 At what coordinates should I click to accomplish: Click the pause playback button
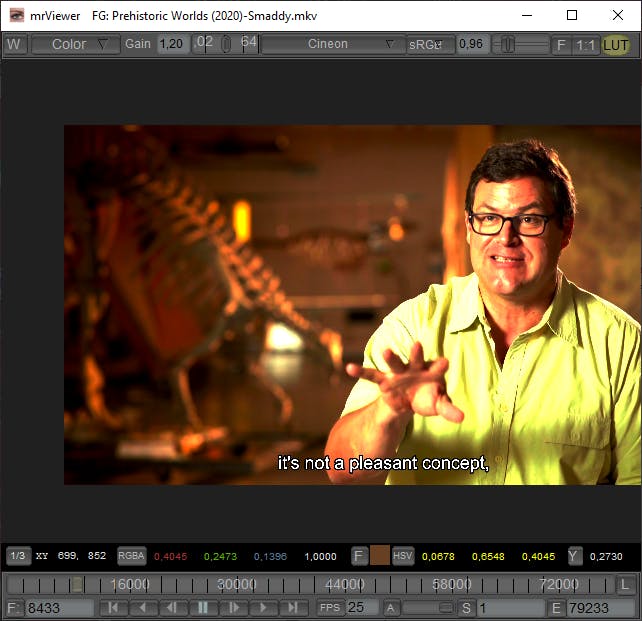tap(203, 607)
